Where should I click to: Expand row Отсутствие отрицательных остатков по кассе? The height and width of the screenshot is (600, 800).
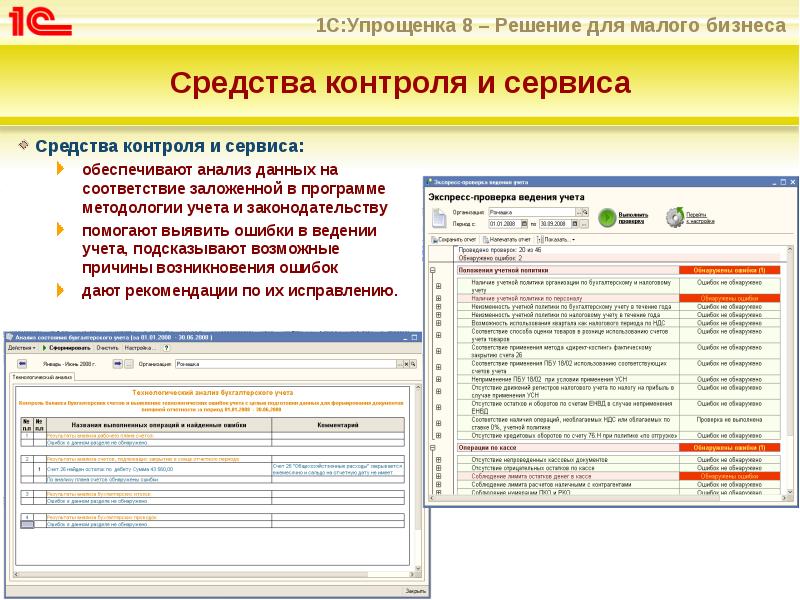438,468
